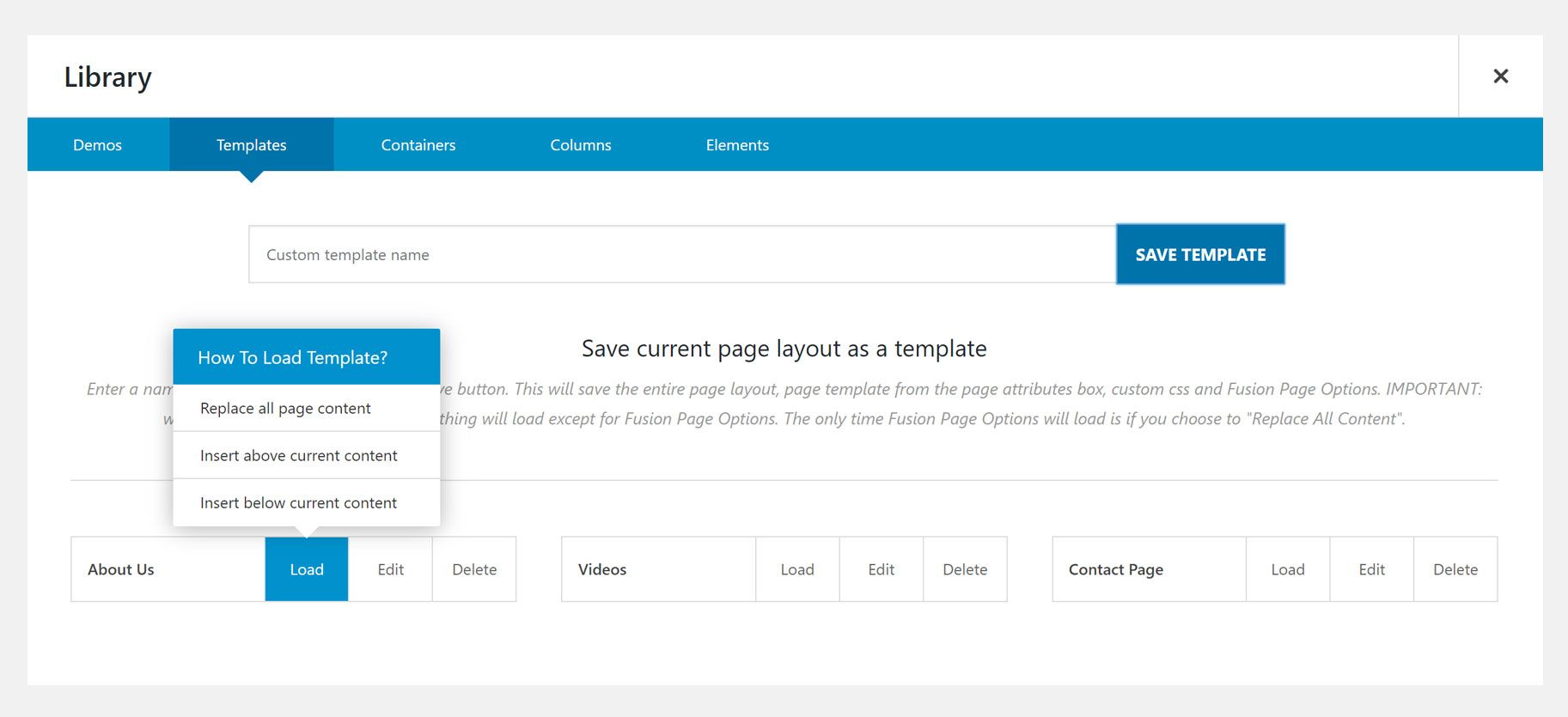Switch to the Demos tab
Viewport: 1568px width, 717px height.
click(x=98, y=145)
